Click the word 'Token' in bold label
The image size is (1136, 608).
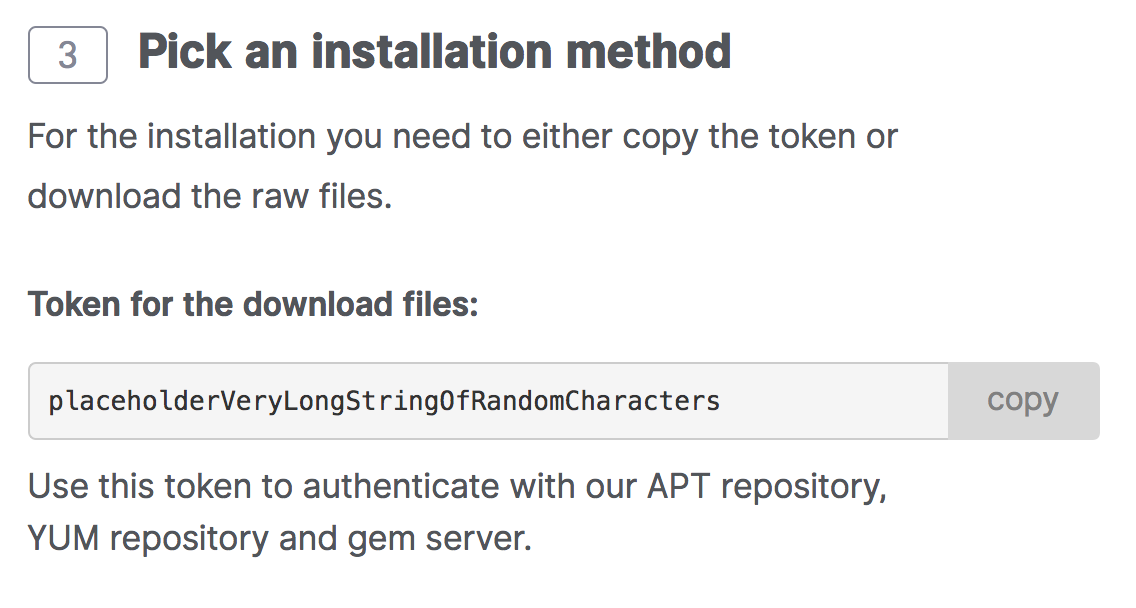point(74,304)
